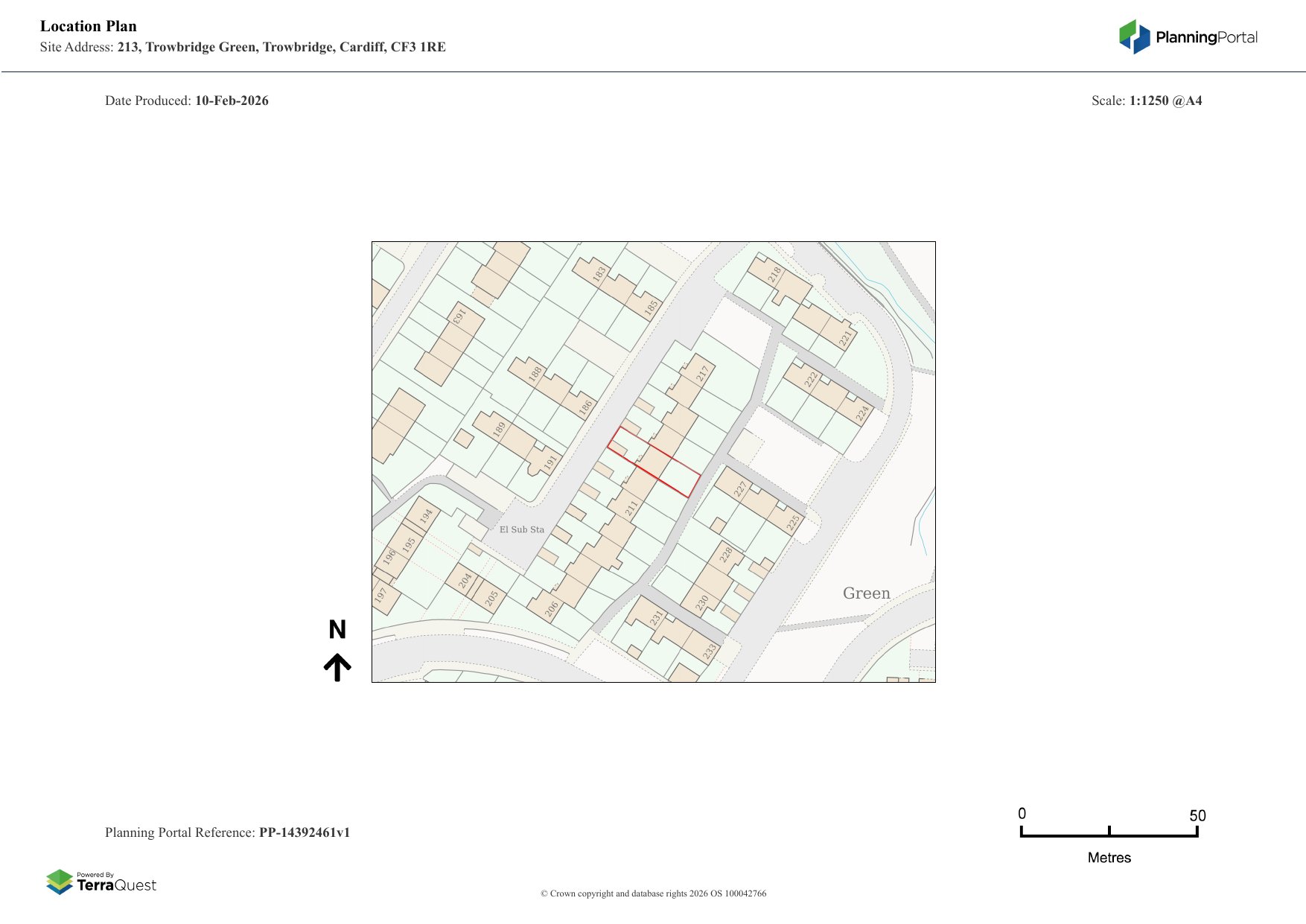This screenshot has height=924, width=1306.
Task: Select house number 183 on the map
Action: point(599,274)
